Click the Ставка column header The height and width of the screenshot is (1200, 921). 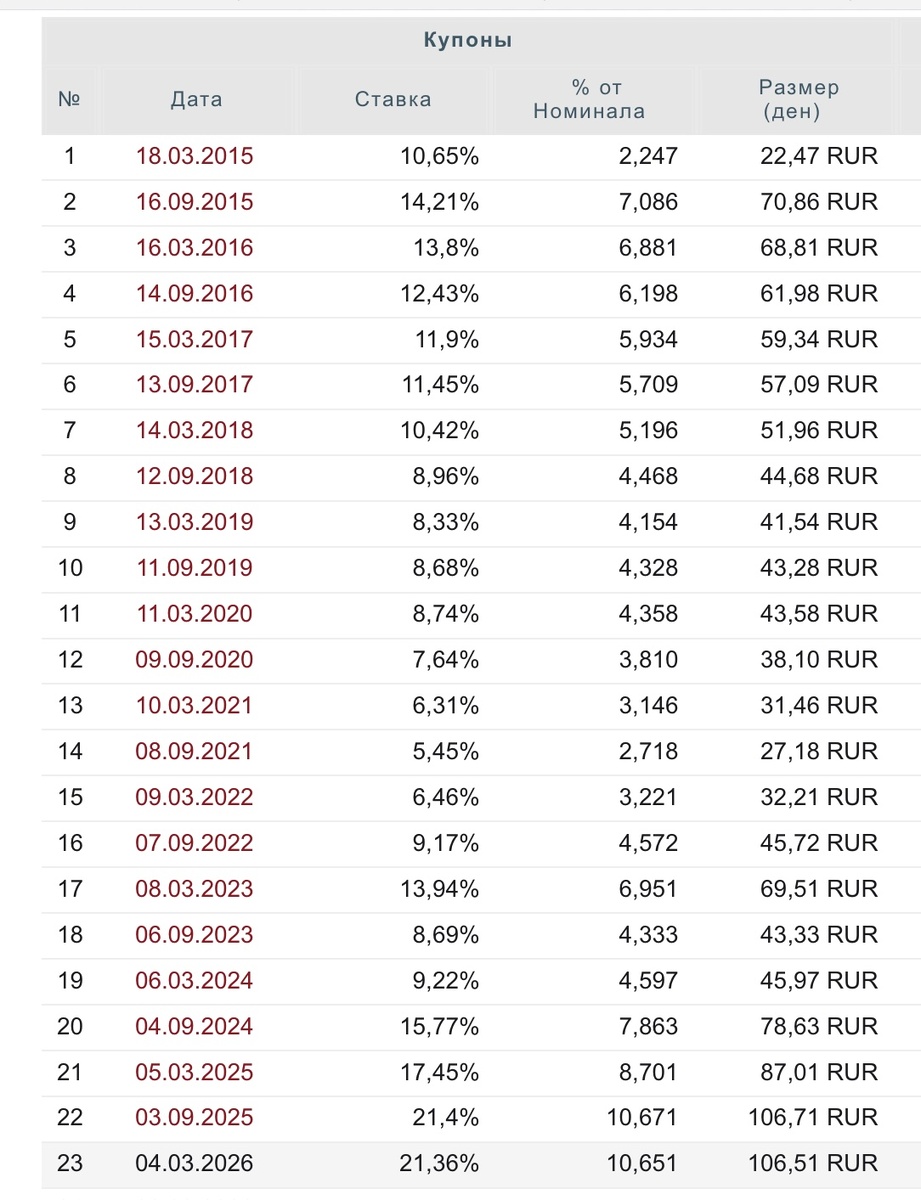(393, 99)
